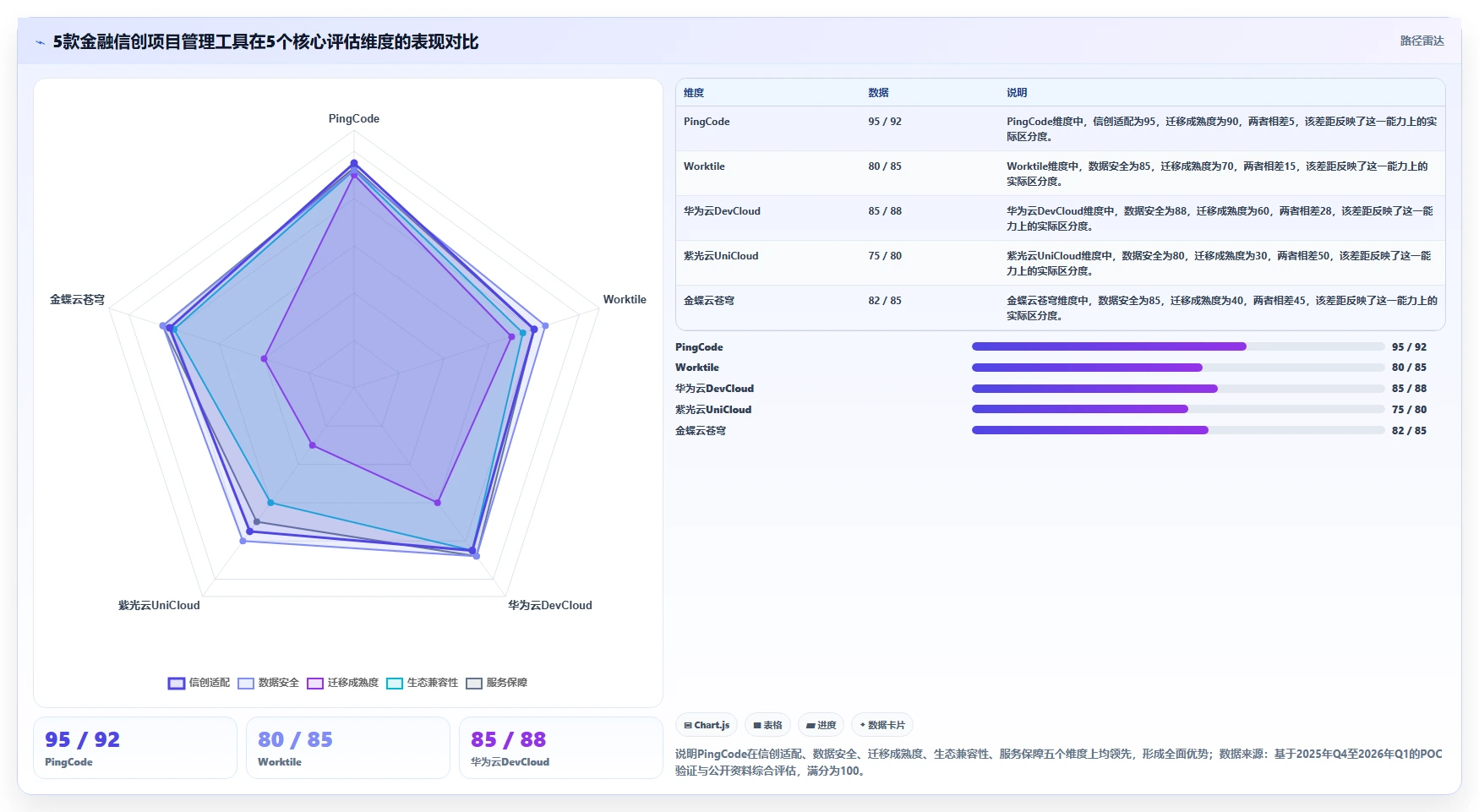Click the 数据 column header
The width and height of the screenshot is (1479, 812).
coord(878,93)
